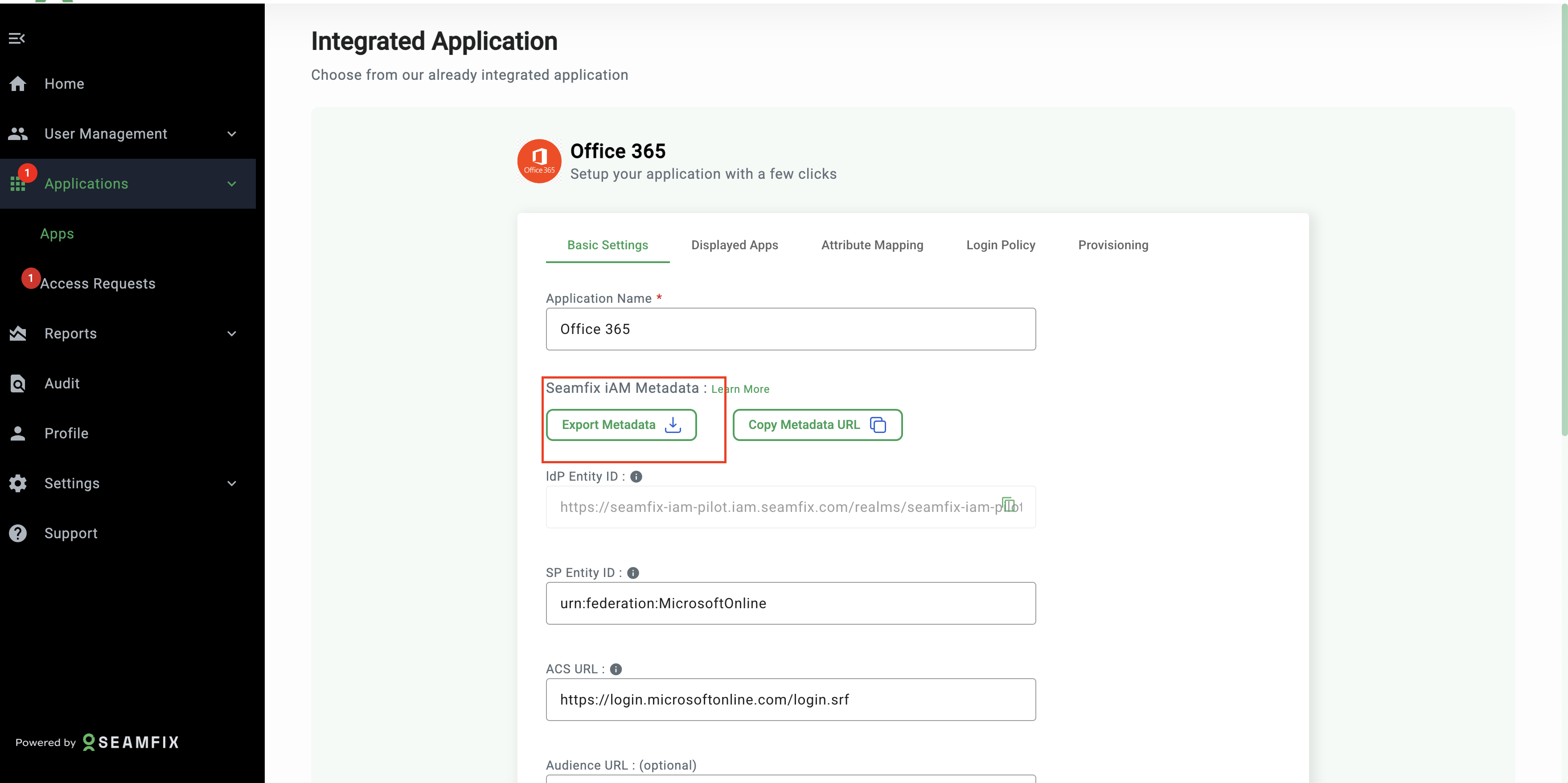The width and height of the screenshot is (1568, 783).
Task: Switch to the Login Policy tab
Action: tap(1000, 245)
